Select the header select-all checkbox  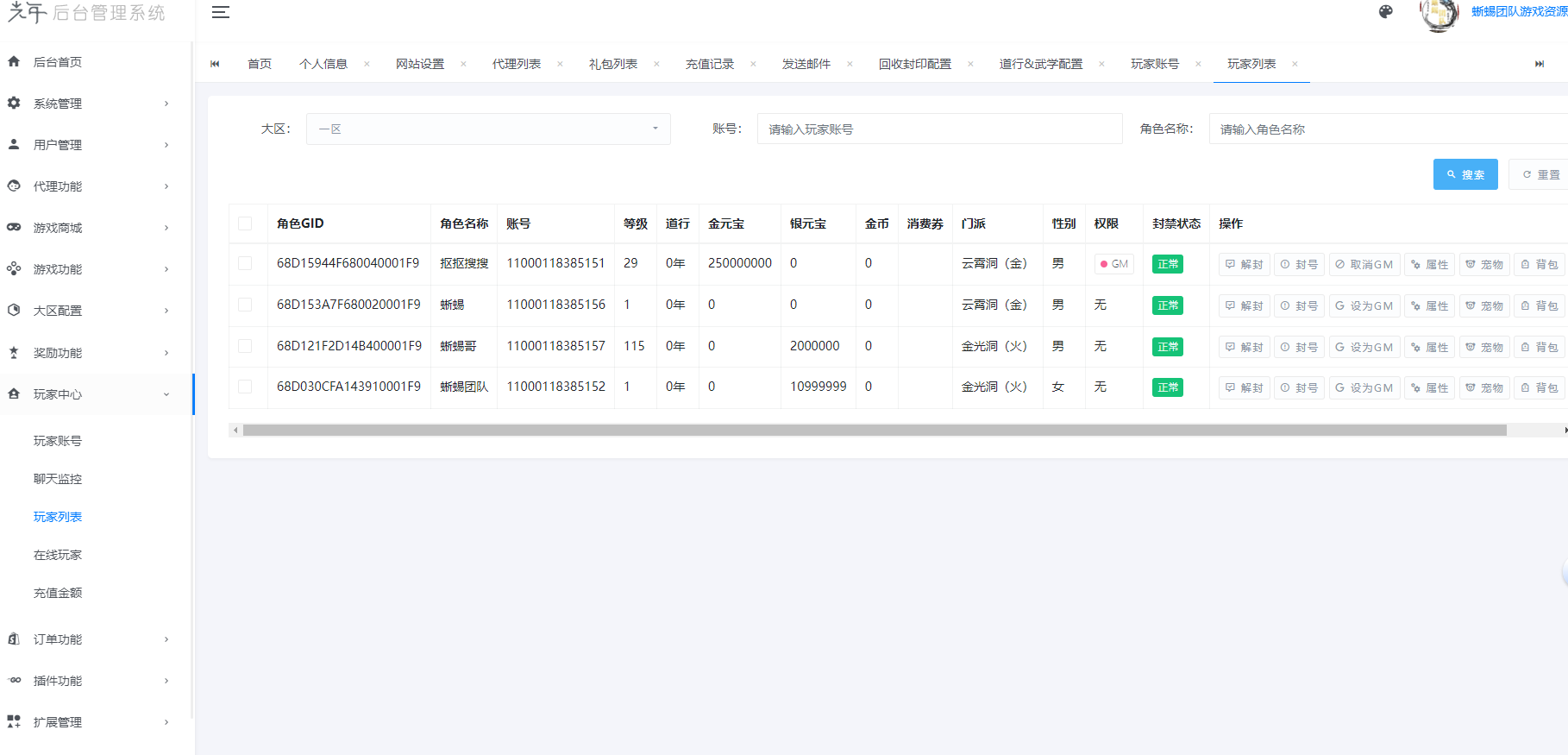point(245,223)
